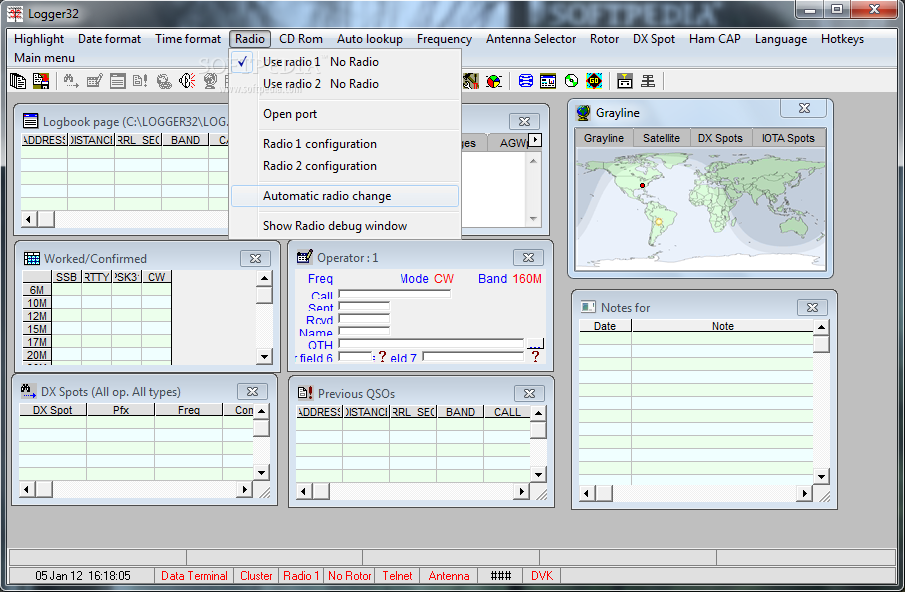Image resolution: width=905 pixels, height=592 pixels.
Task: Click the 20M row in Worked/Confirmed
Action: coord(97,355)
